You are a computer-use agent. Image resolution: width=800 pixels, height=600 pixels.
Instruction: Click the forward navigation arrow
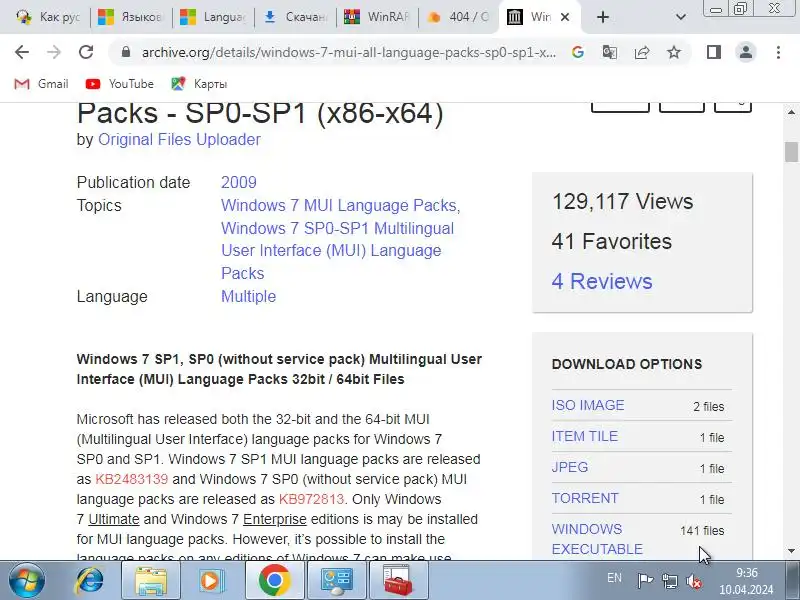point(54,52)
